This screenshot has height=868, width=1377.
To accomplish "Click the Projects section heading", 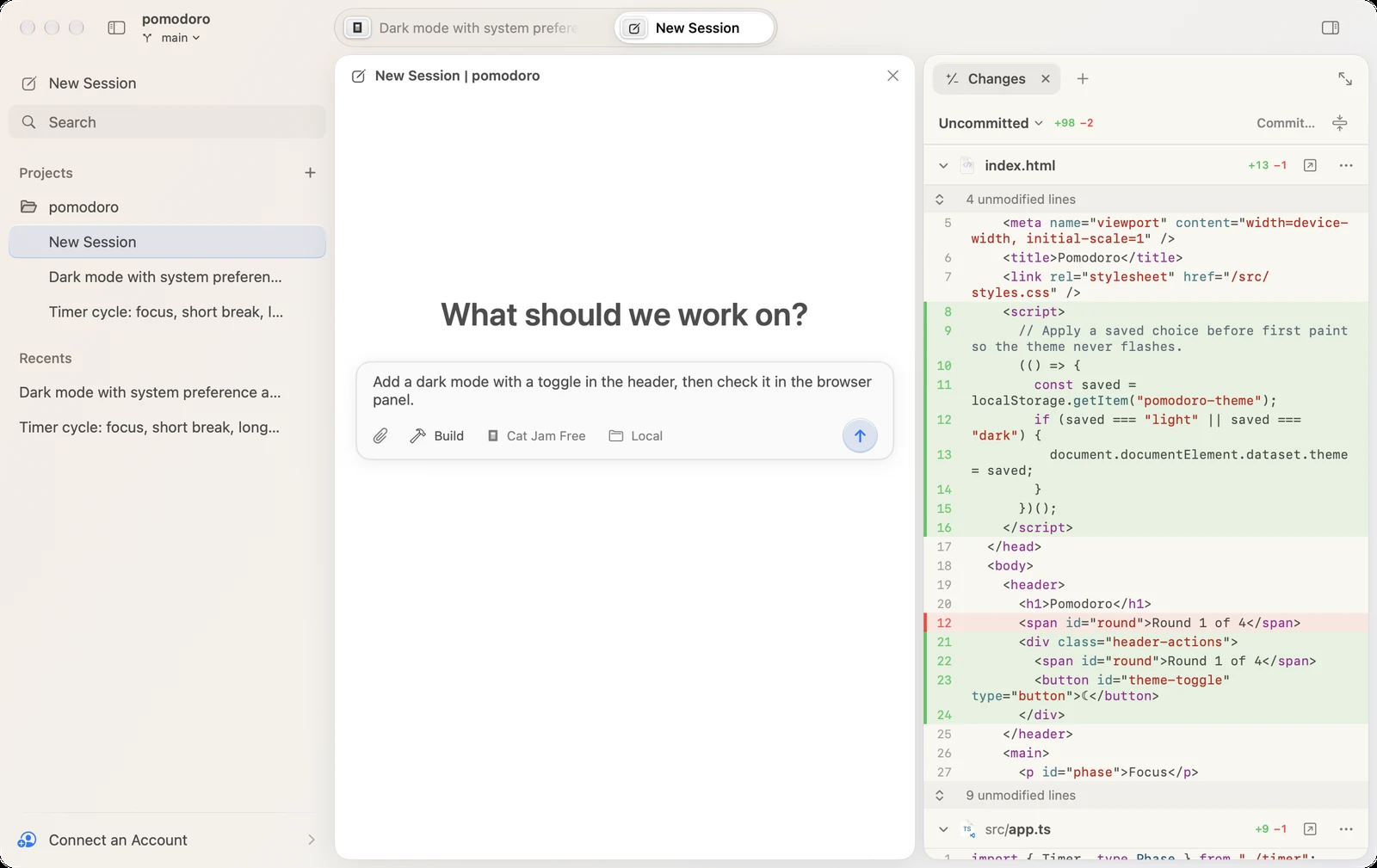I will click(x=46, y=173).
